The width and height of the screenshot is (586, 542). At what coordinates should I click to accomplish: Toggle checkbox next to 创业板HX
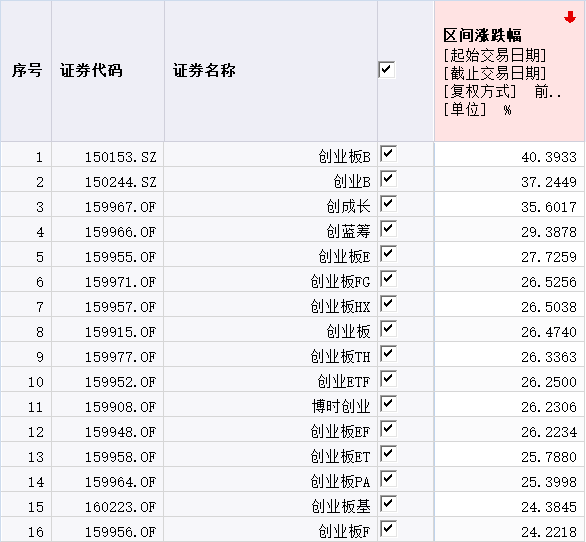click(388, 304)
